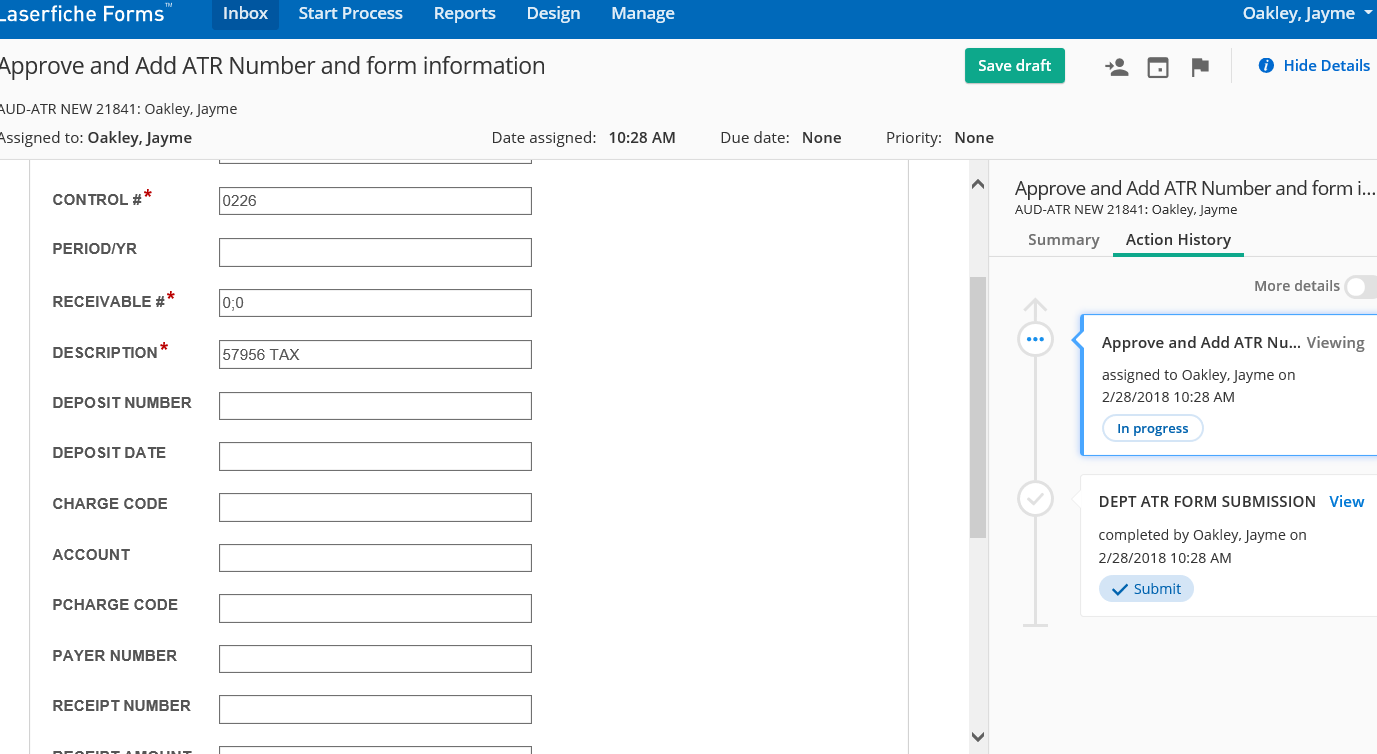Focus the DEPOSIT DATE field
1377x754 pixels.
coord(375,456)
